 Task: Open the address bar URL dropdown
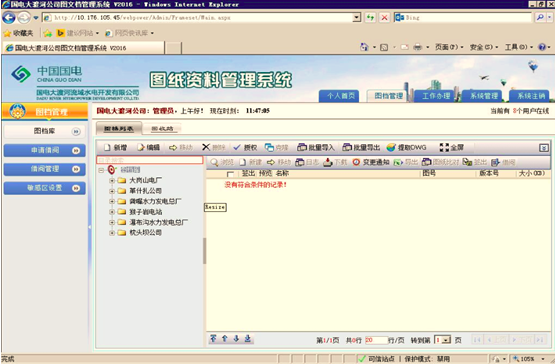click(357, 17)
